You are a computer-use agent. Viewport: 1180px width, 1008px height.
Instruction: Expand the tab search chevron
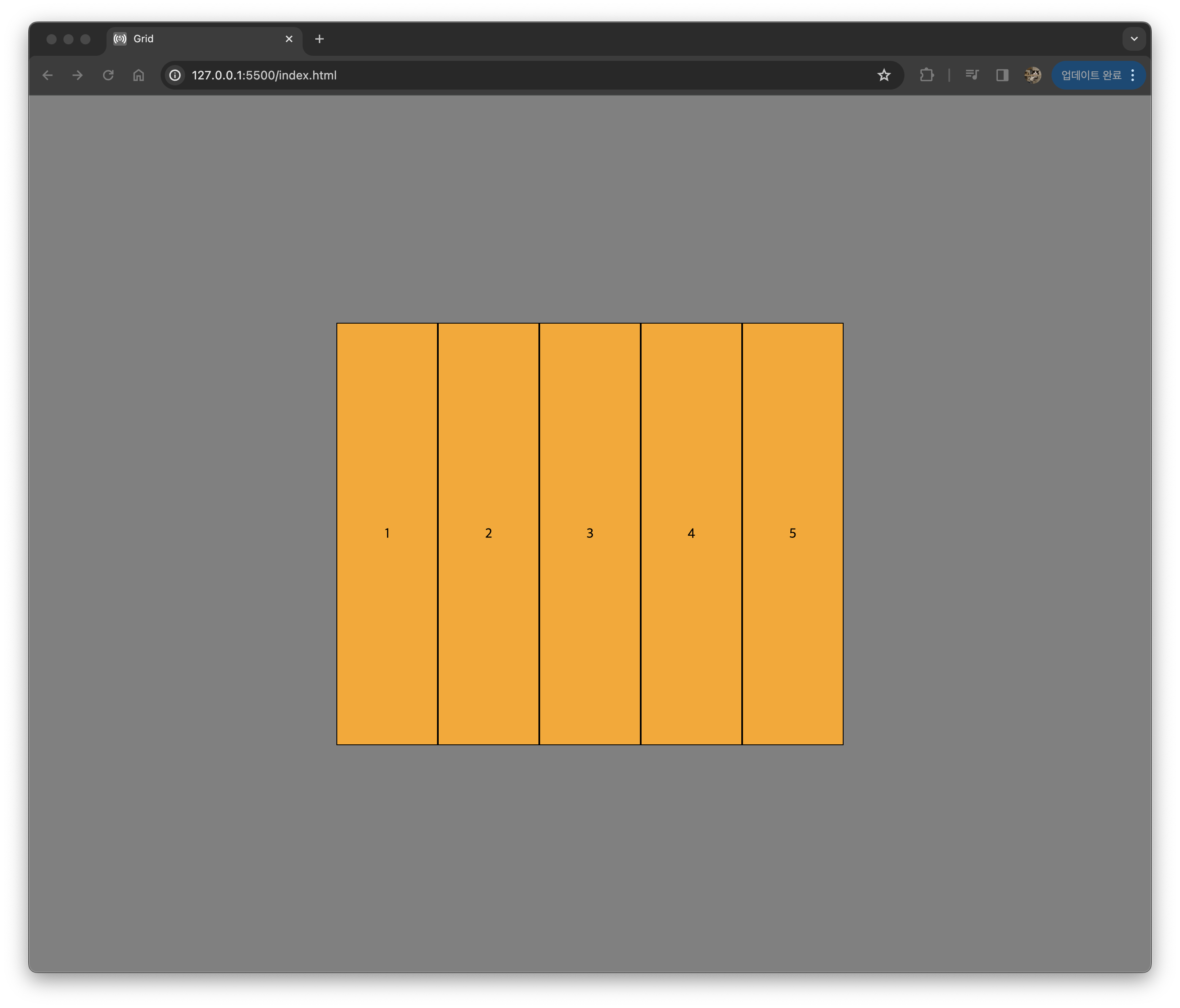(x=1134, y=39)
